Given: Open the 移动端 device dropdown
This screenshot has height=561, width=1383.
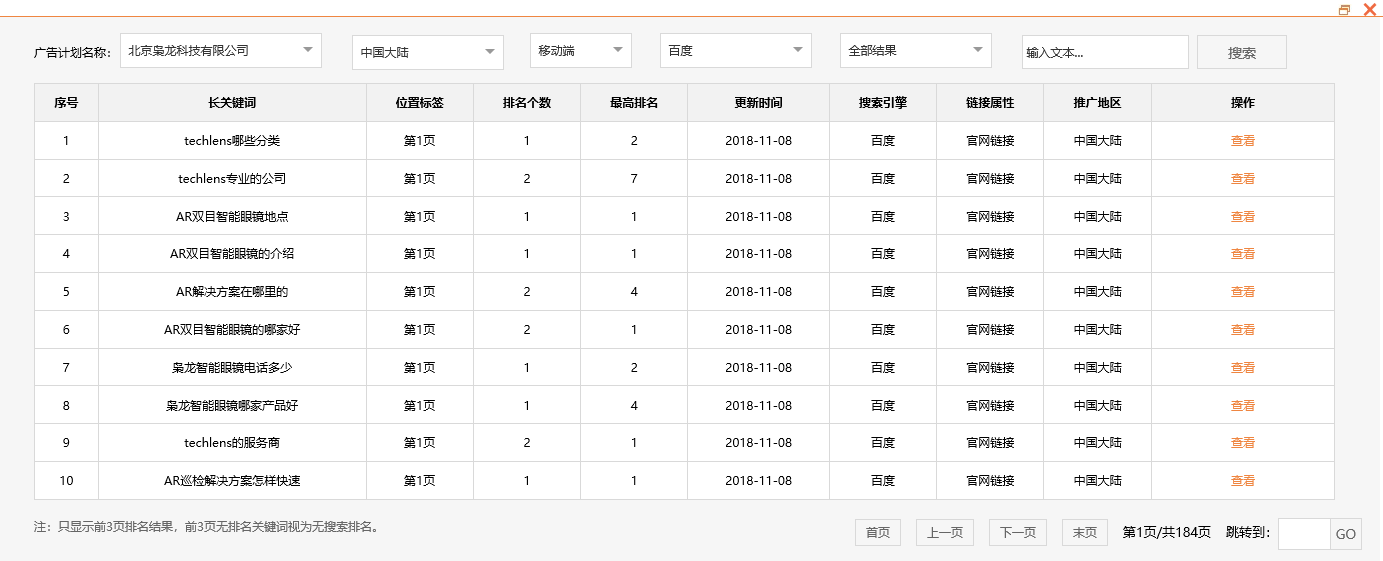Looking at the screenshot, I should click(581, 50).
